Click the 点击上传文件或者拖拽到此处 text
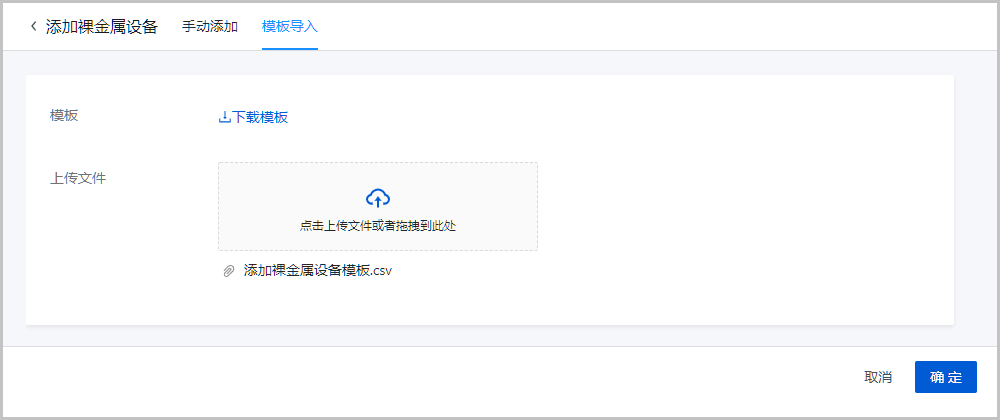 [x=378, y=226]
